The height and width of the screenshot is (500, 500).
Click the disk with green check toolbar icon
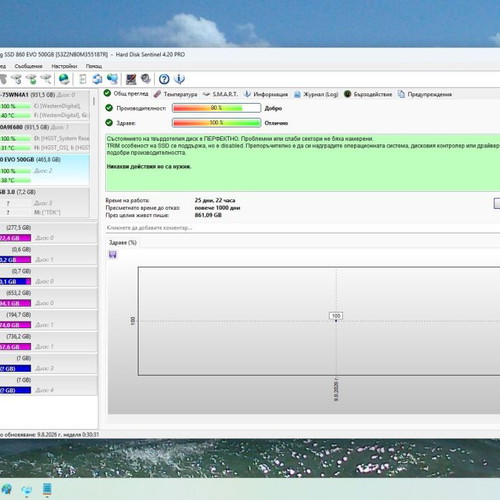[x=31, y=79]
